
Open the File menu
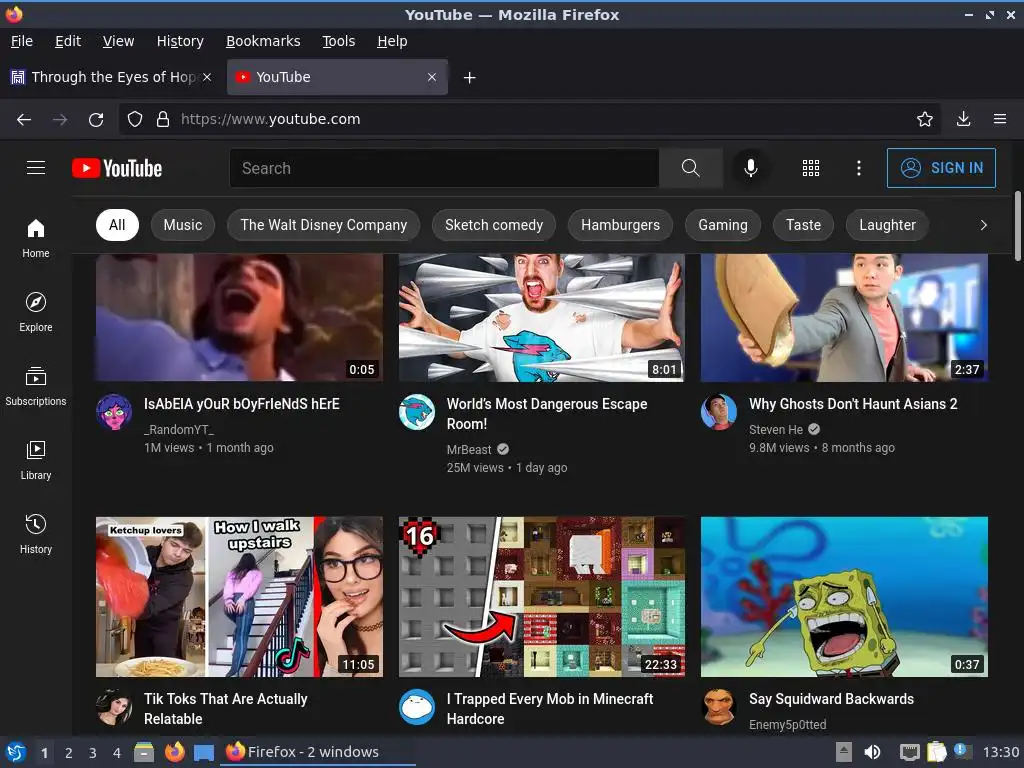click(x=22, y=41)
